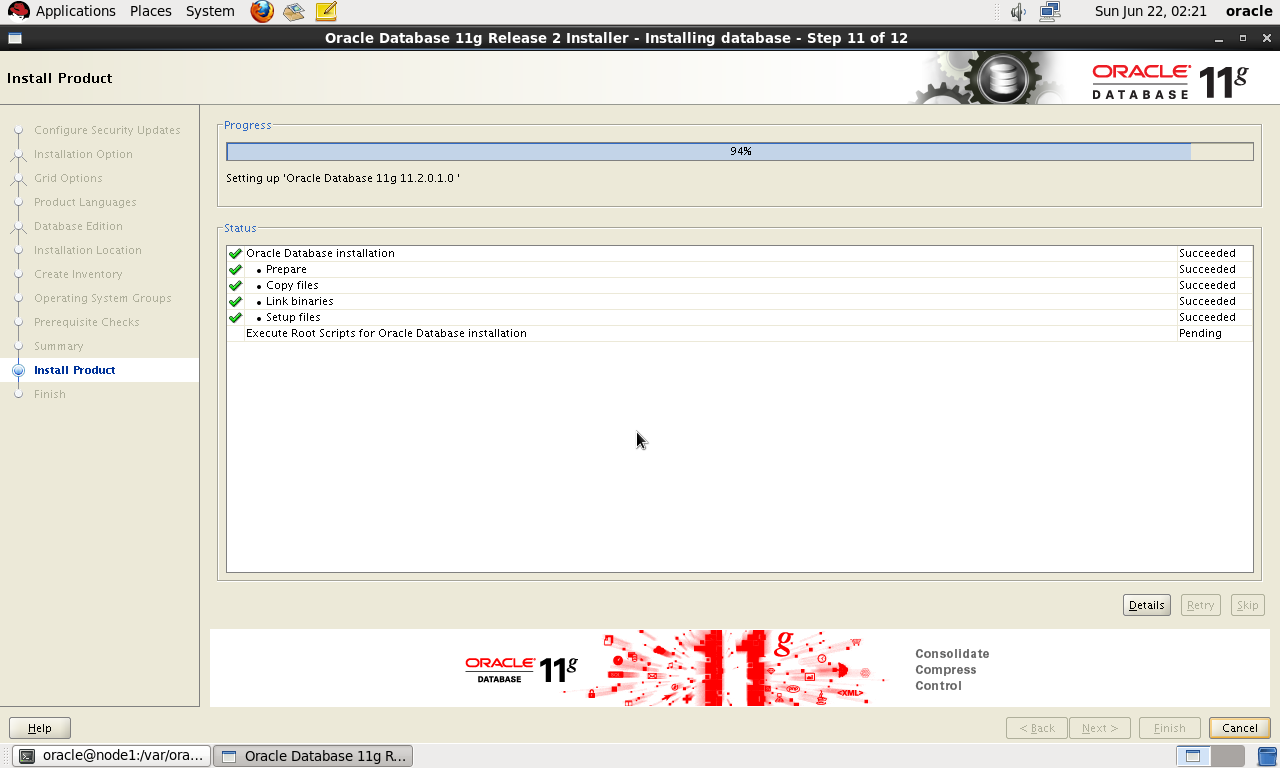The height and width of the screenshot is (768, 1280).
Task: Click the blue icon at the taskbar end
Action: click(1266, 756)
